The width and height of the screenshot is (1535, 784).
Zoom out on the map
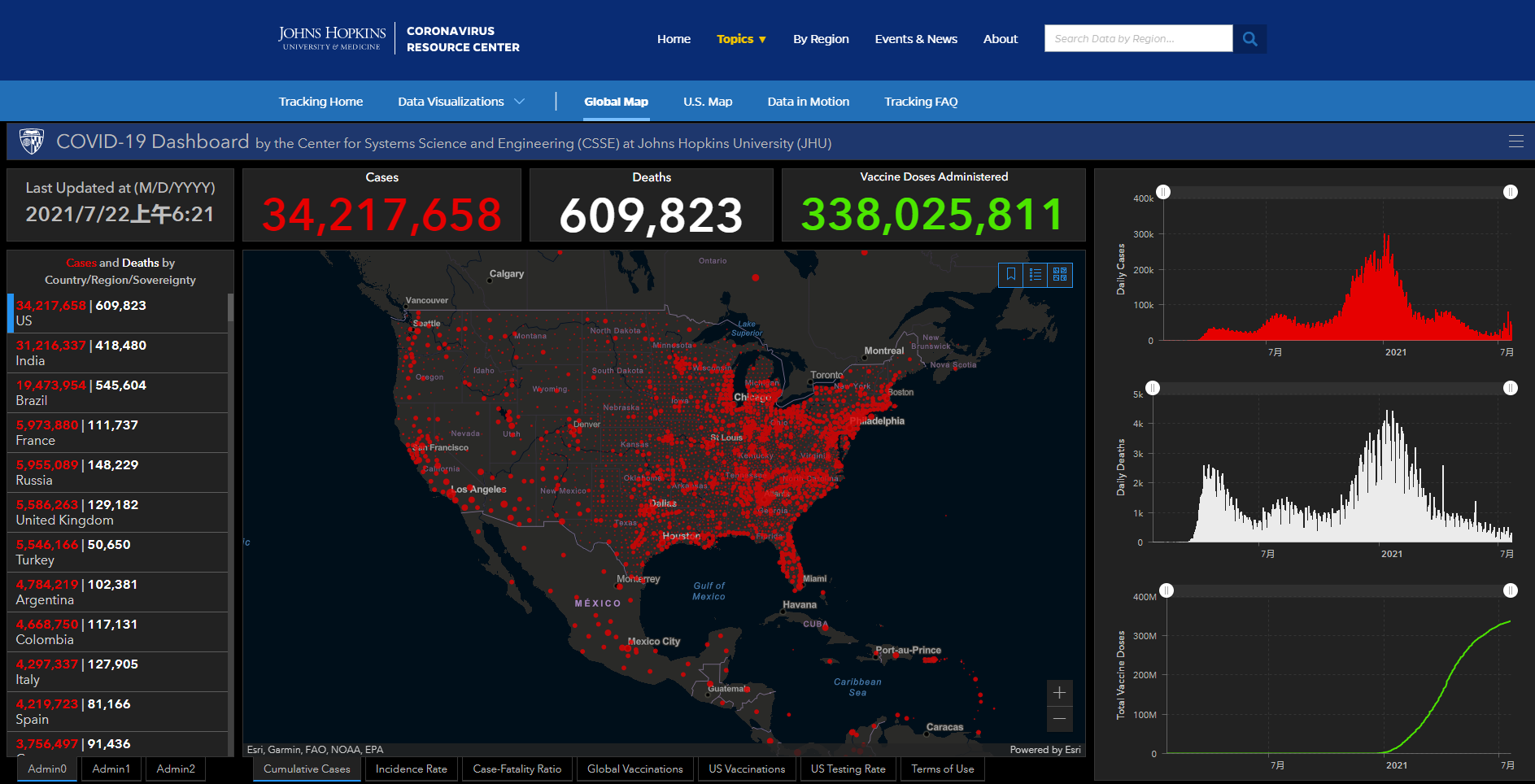[1059, 719]
